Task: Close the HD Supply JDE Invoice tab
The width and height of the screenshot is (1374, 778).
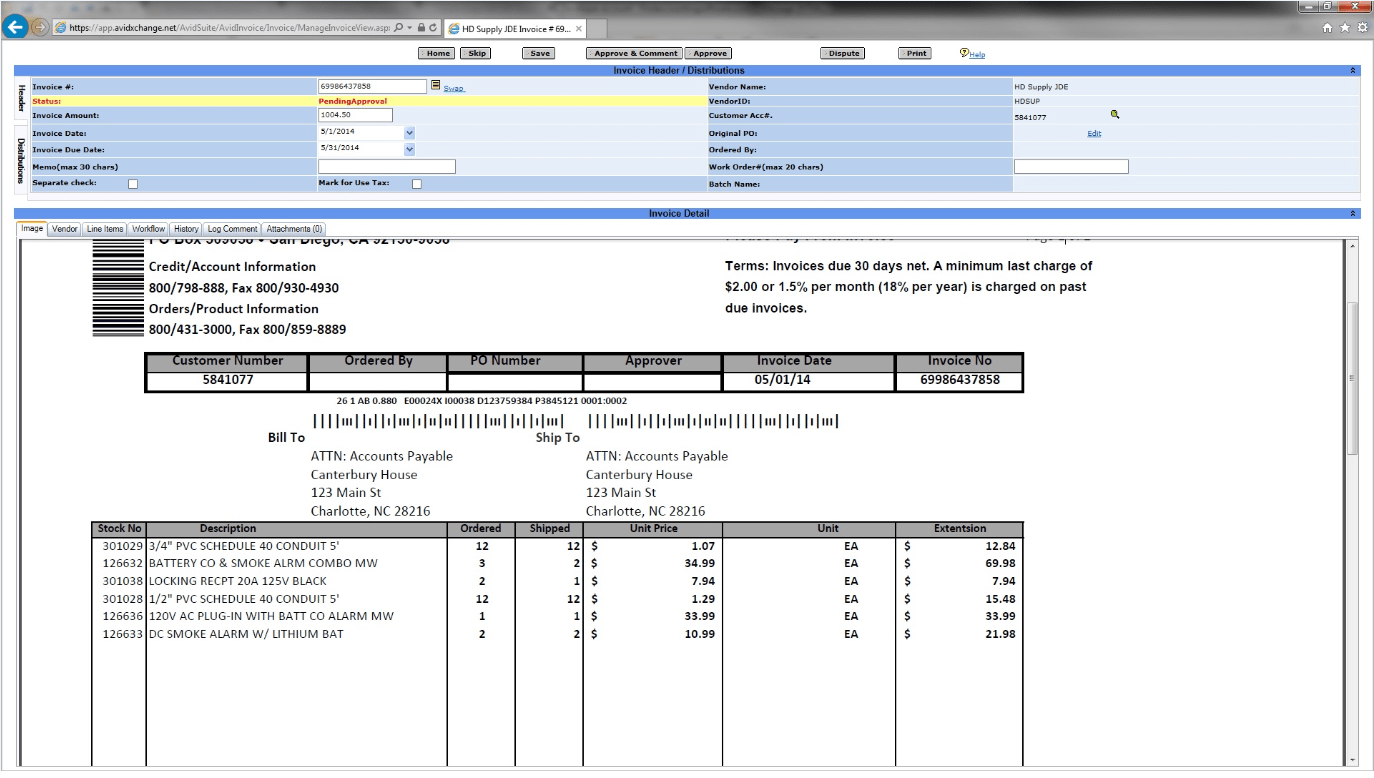Action: 579,29
